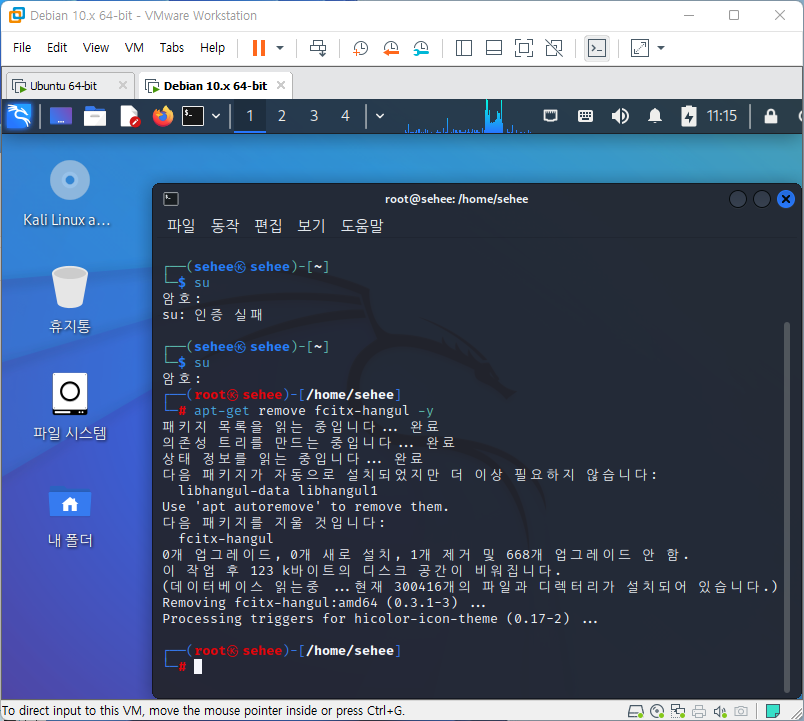Close the Ubuntu 64-bit tab
The image size is (804, 721).
pos(123,85)
